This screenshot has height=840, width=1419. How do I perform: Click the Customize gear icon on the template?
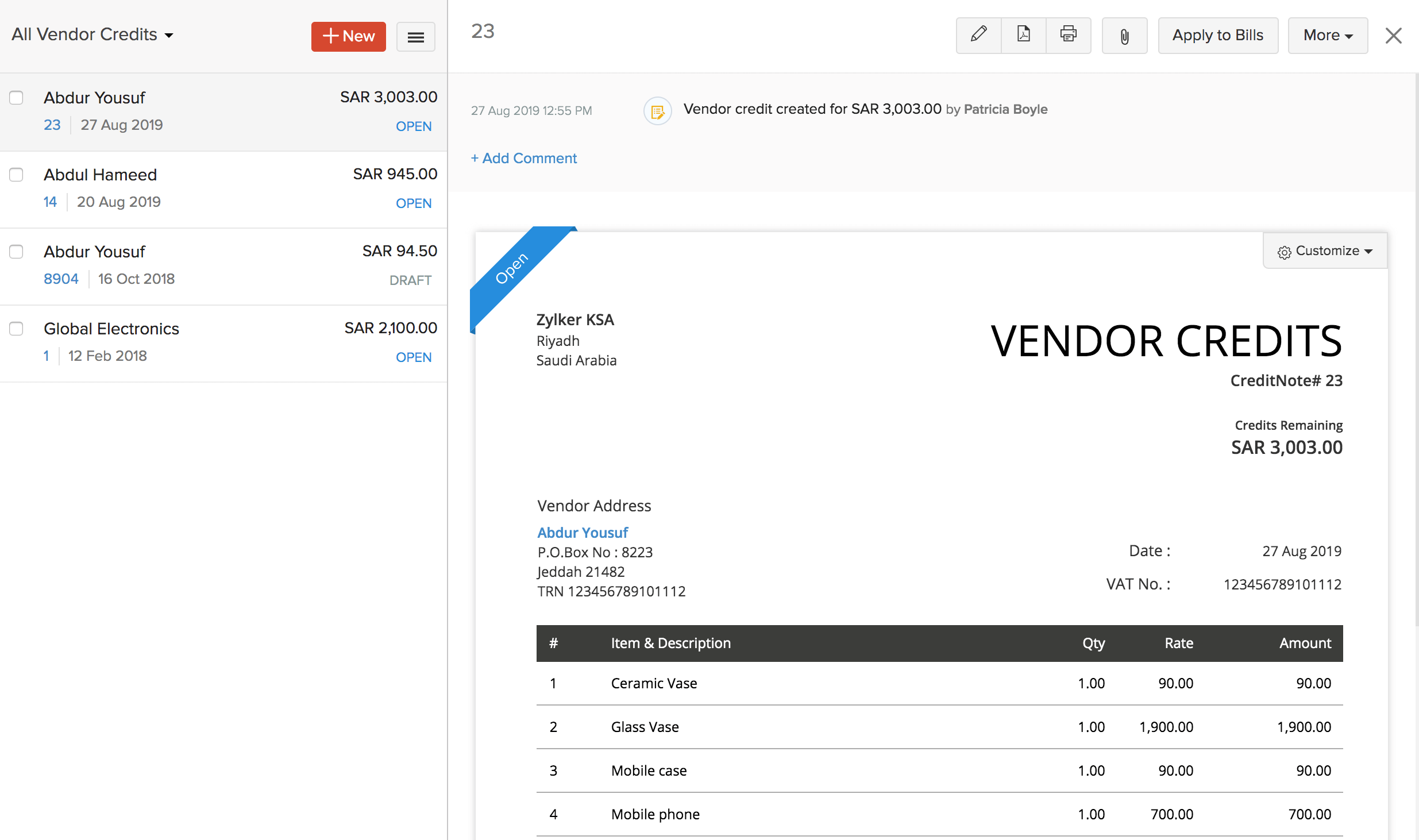1285,251
